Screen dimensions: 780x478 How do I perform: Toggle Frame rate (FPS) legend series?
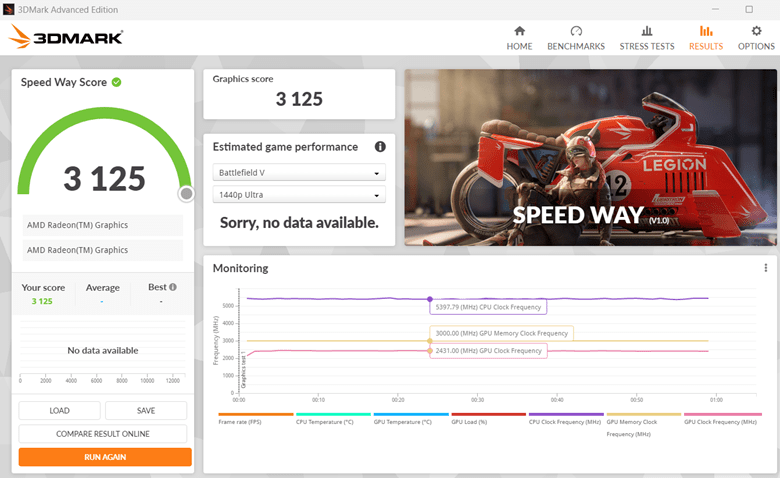coord(255,422)
